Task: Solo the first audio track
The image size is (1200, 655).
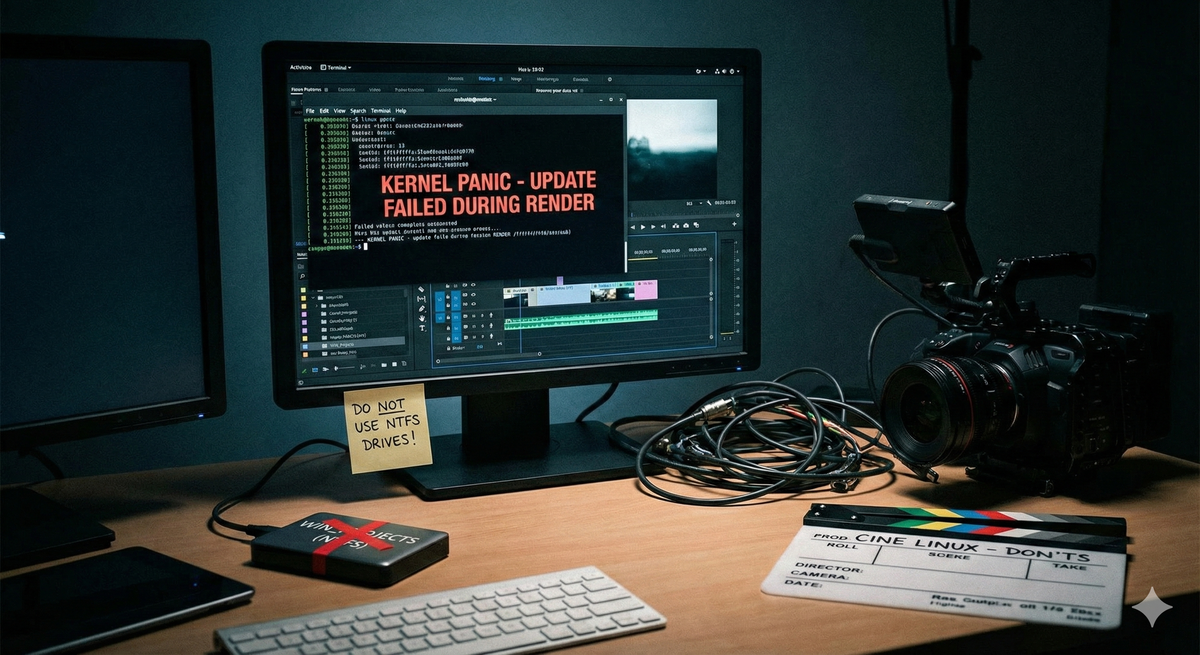Action: click(x=482, y=316)
